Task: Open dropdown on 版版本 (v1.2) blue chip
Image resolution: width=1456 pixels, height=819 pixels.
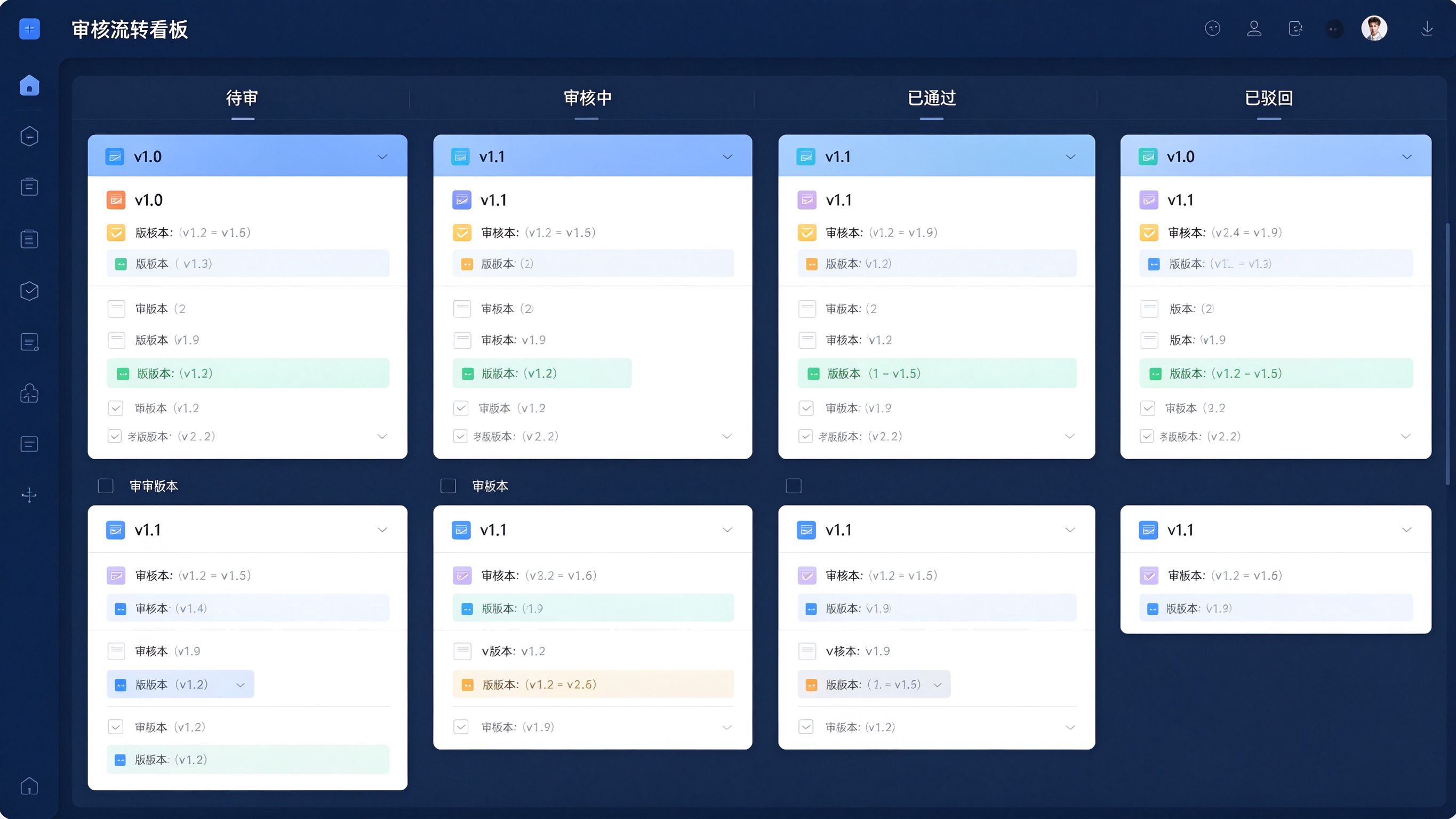Action: pos(240,685)
